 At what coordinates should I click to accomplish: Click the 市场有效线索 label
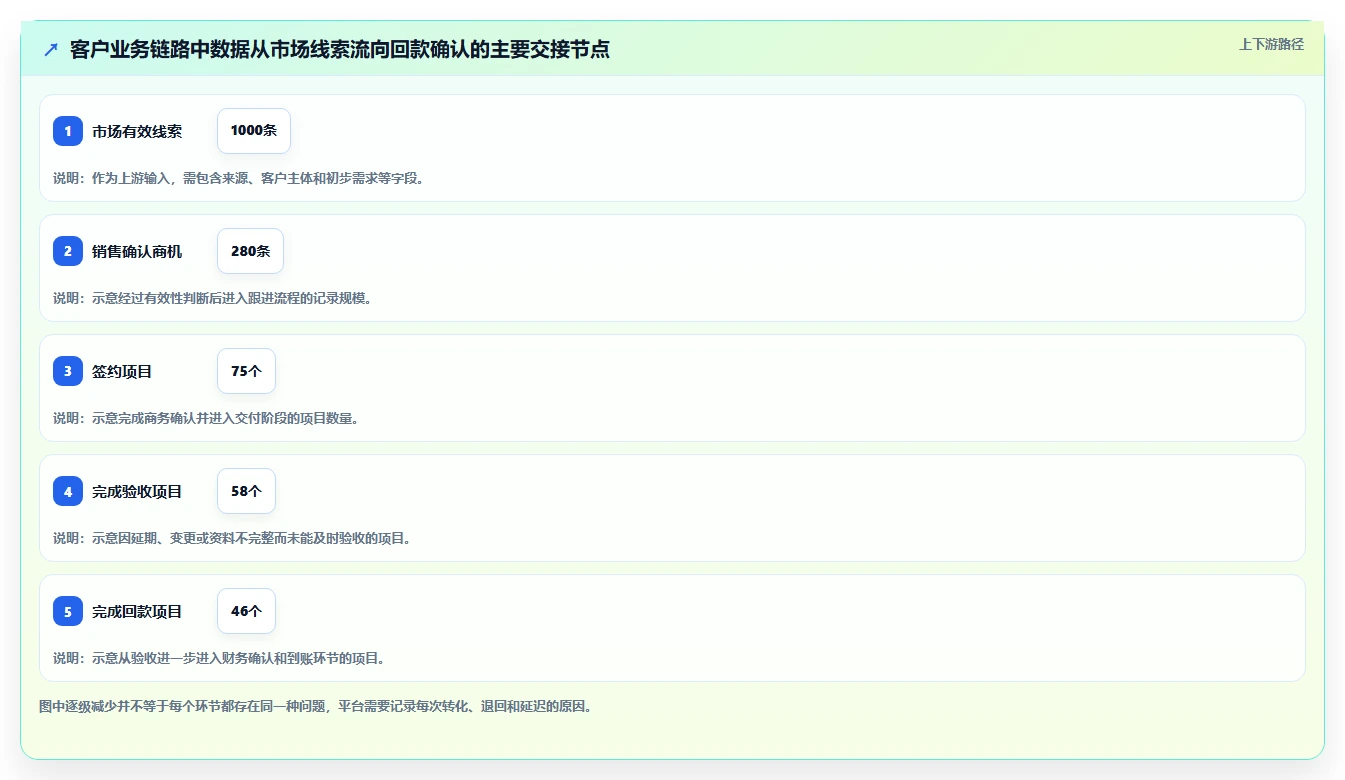pos(137,131)
